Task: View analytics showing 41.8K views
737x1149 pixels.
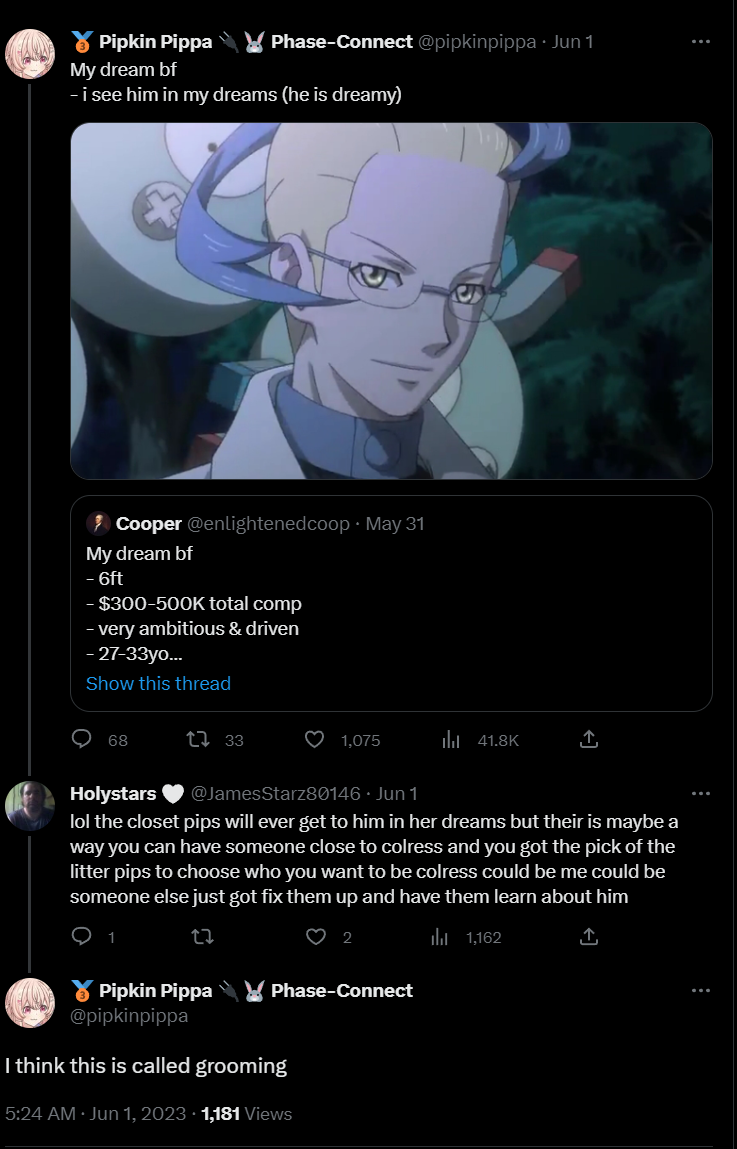Action: point(451,739)
